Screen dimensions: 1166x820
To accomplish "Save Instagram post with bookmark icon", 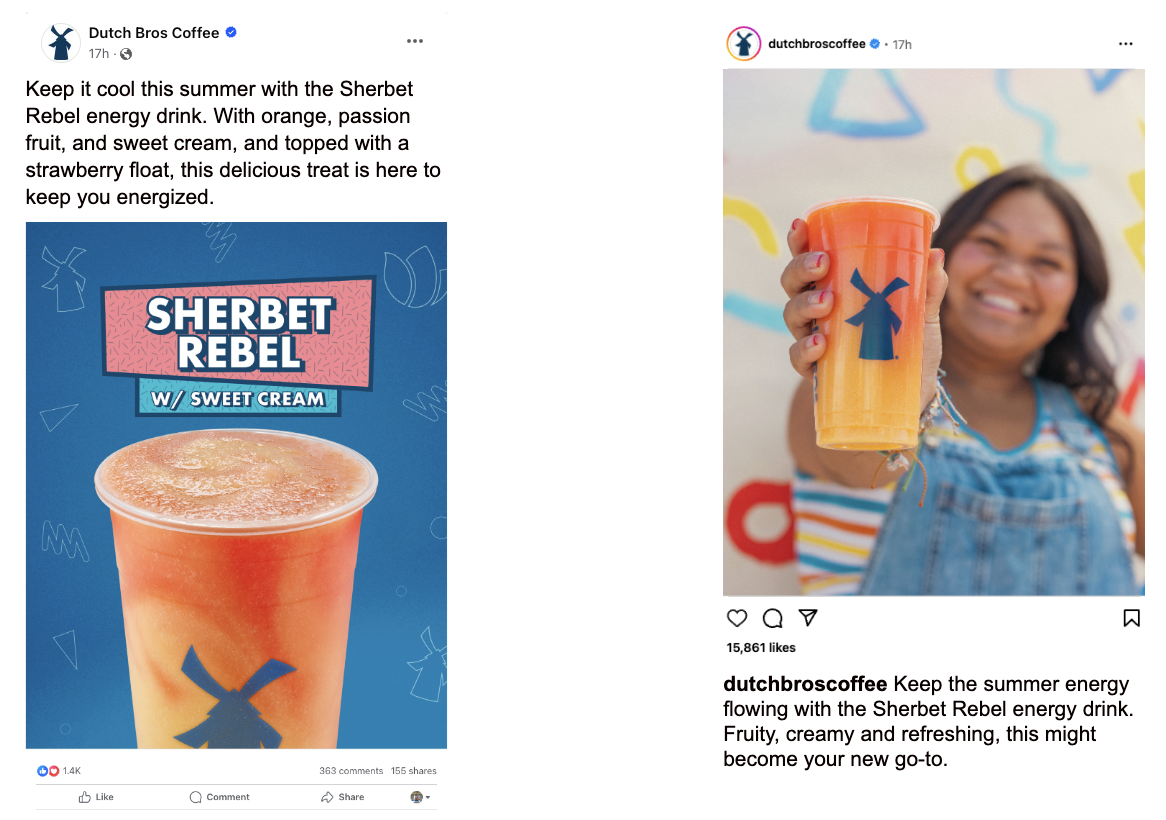I will pyautogui.click(x=1131, y=618).
